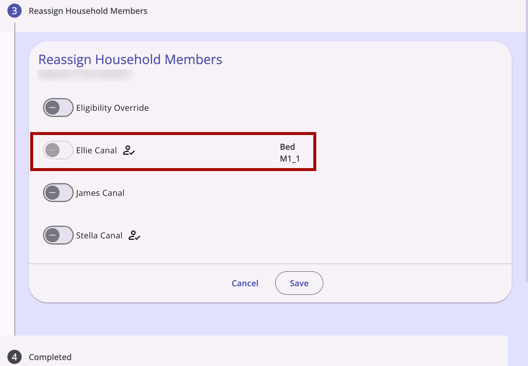The height and width of the screenshot is (366, 528).
Task: Click the person-check icon beside Ellie Canal
Action: coord(129,150)
